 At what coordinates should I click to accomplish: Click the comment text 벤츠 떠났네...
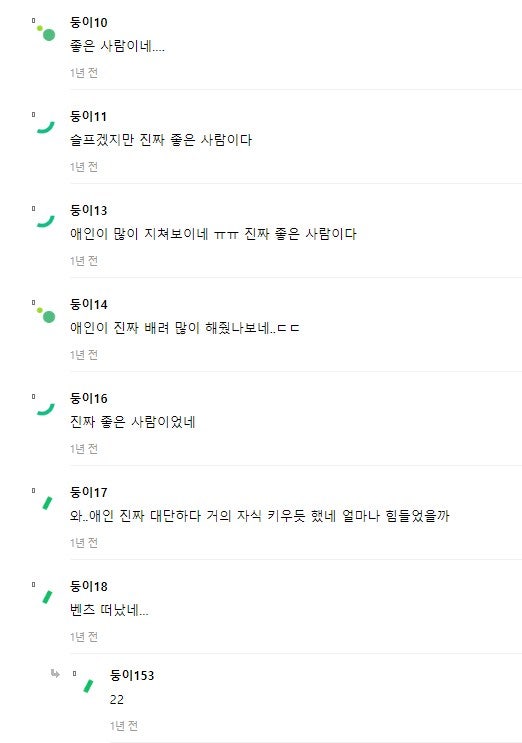click(109, 610)
